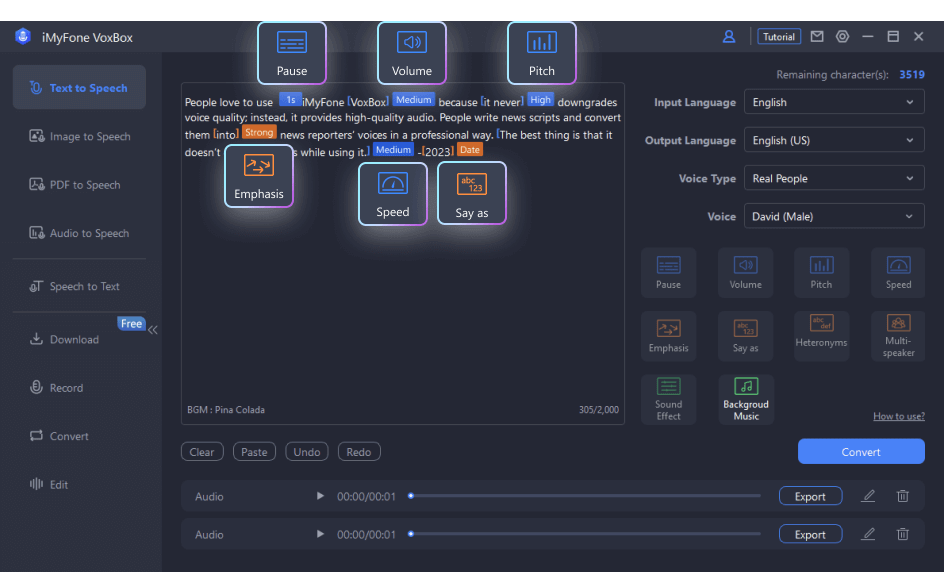Click the highlighted Emphasis callout in the editor
Image resolution: width=944 pixels, height=572 pixels.
coord(259,176)
